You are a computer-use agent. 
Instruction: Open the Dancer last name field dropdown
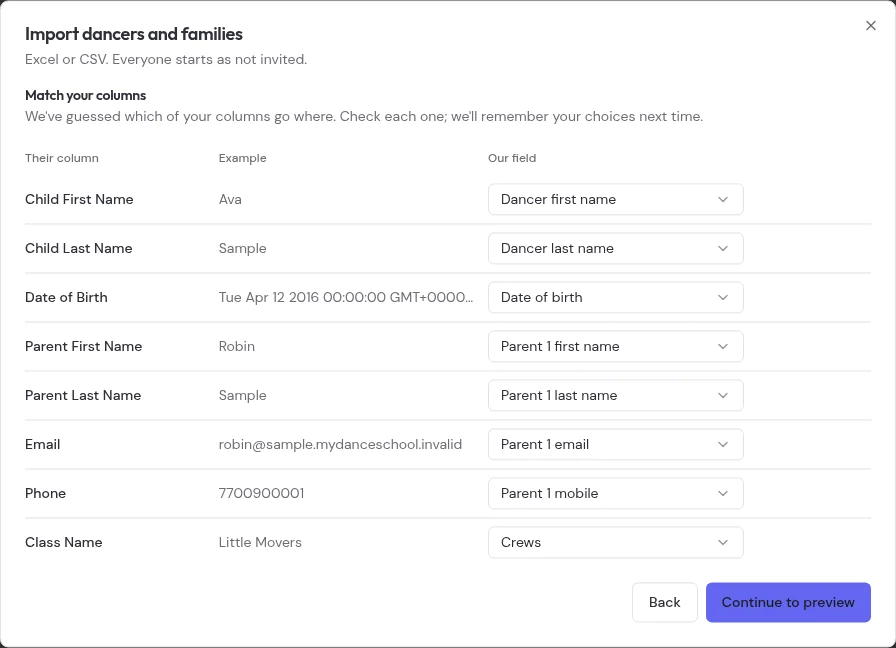tap(615, 249)
